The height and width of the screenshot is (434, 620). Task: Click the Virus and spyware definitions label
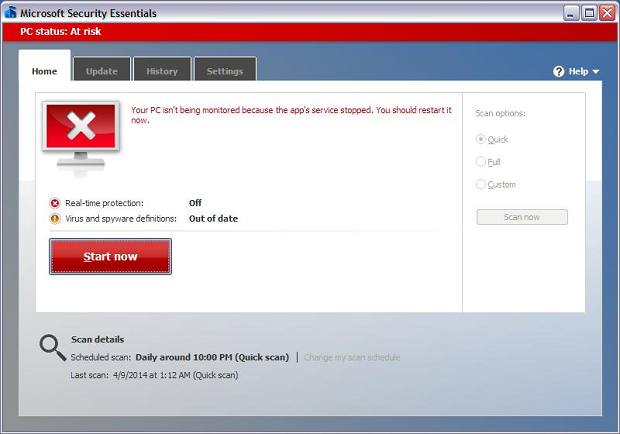tap(121, 219)
